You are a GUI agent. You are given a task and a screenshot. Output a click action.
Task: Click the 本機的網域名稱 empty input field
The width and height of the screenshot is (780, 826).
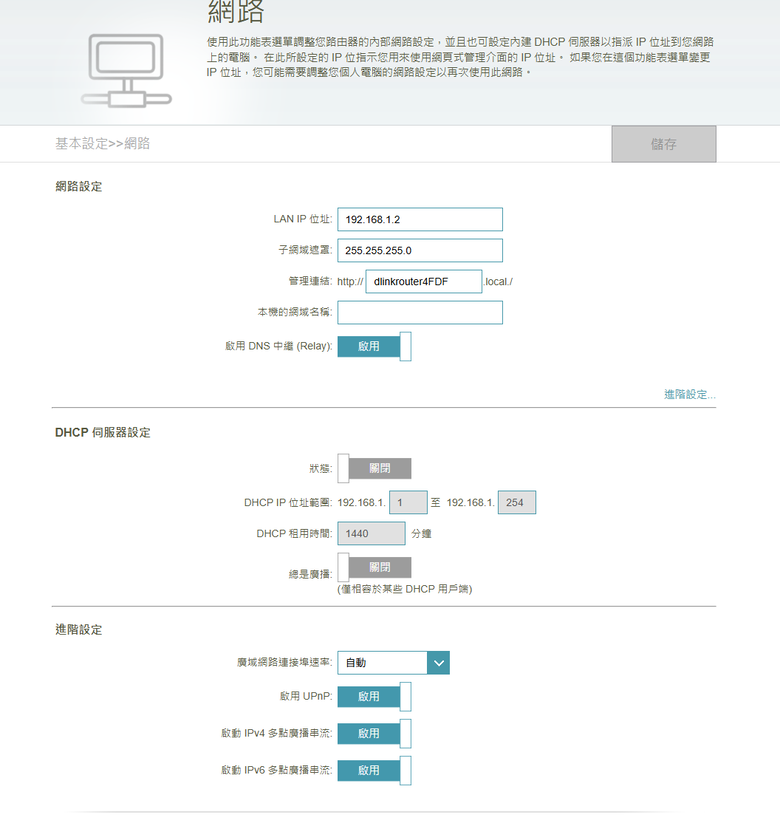[x=420, y=312]
